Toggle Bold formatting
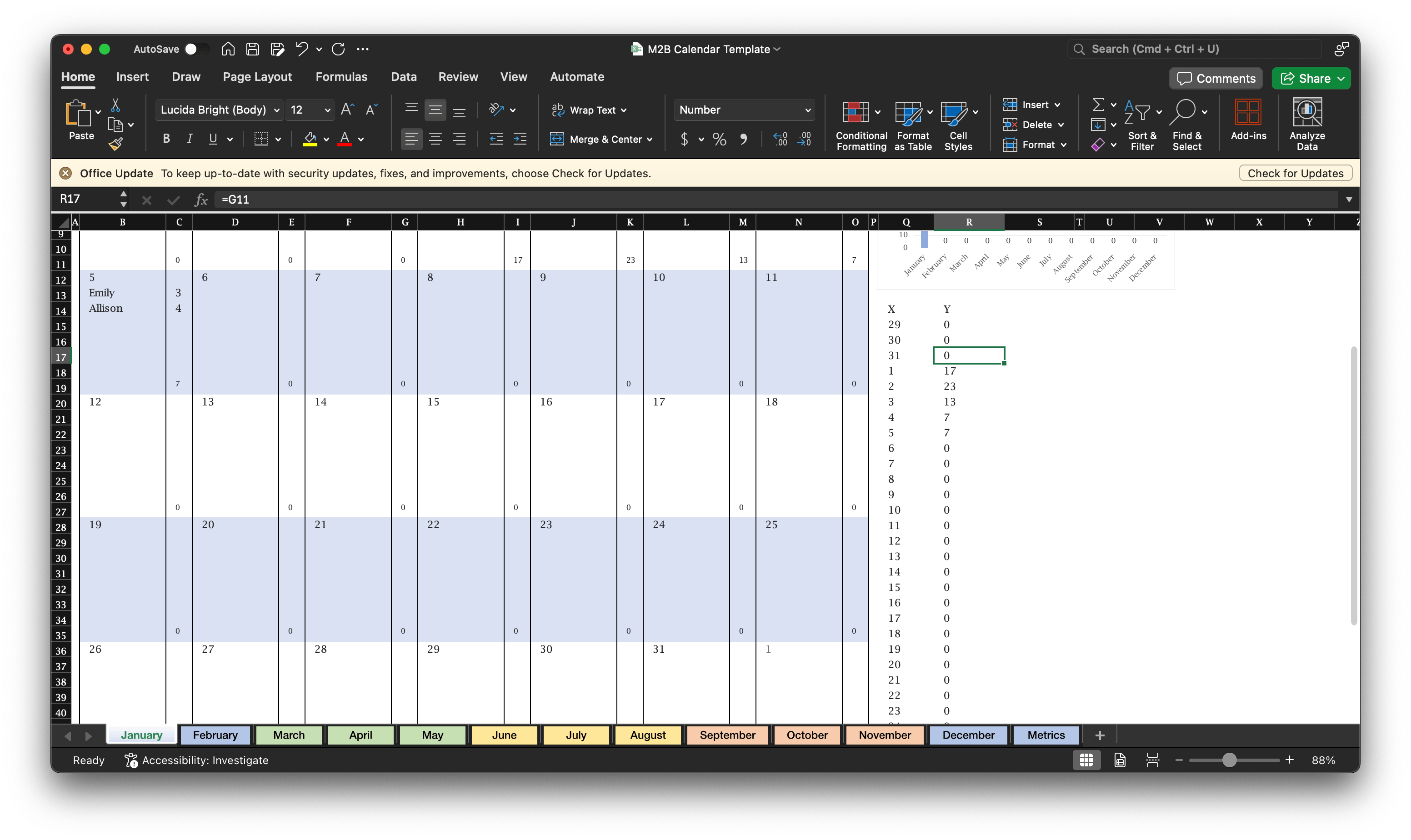The height and width of the screenshot is (840, 1411). 166,139
